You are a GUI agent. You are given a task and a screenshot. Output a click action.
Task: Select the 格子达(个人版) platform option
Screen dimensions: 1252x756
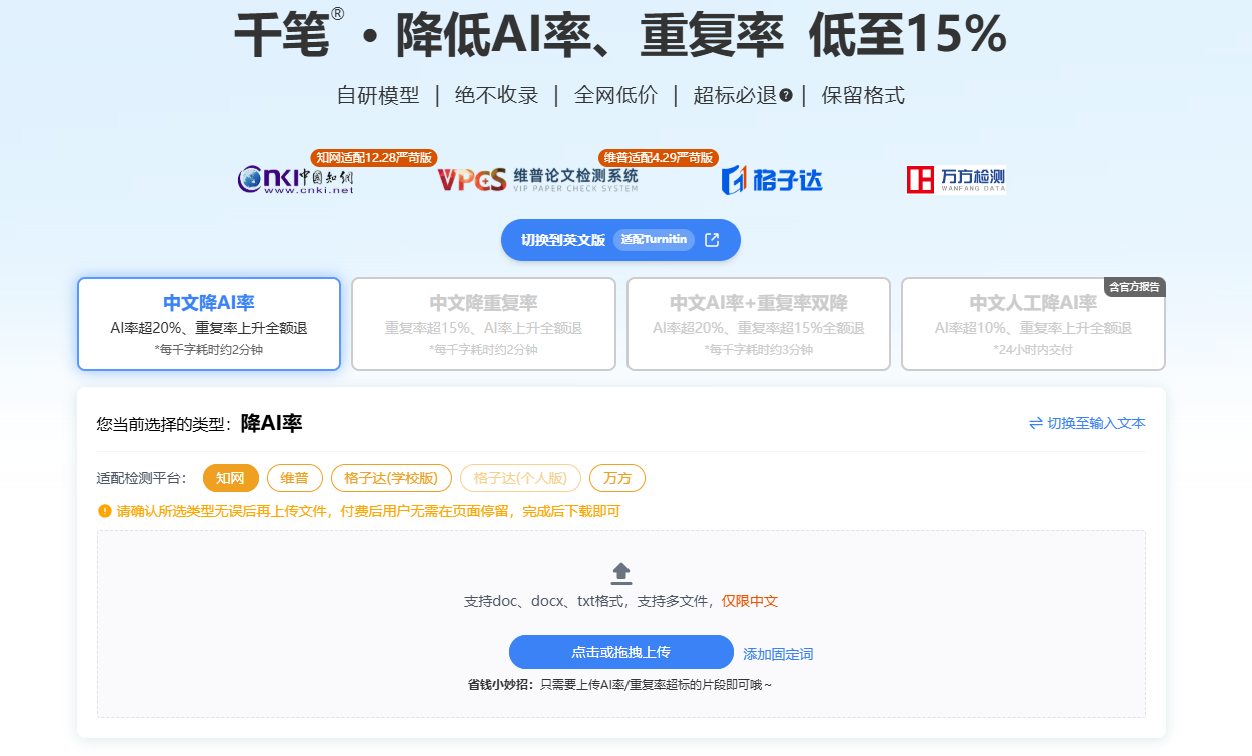coord(520,478)
